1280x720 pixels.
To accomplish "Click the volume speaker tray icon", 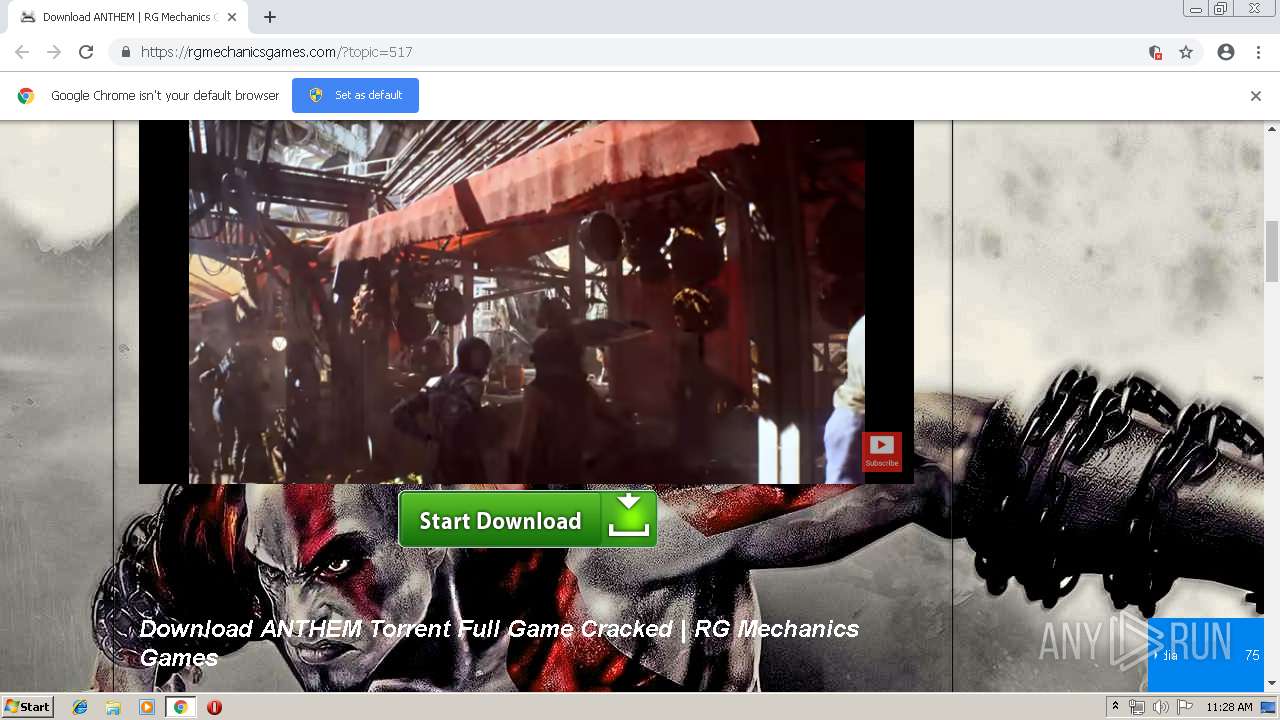I will [1160, 707].
